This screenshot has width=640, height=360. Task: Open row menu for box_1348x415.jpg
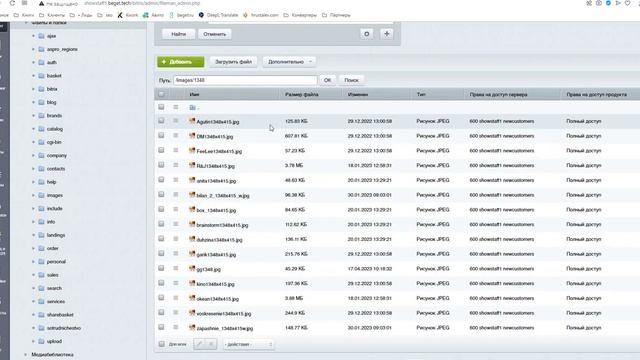(176, 209)
